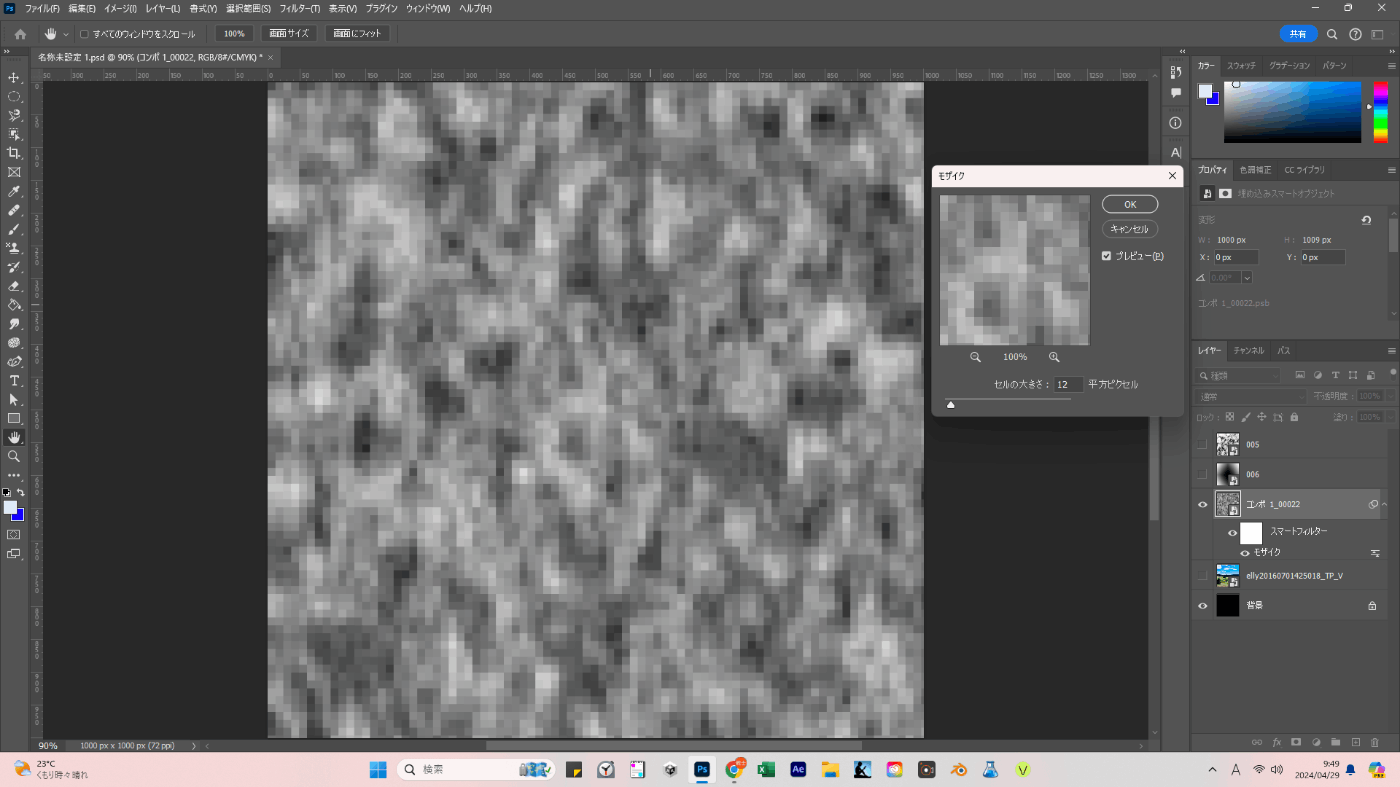Open the Help icon at top right
This screenshot has width=1400, height=787.
click(x=1355, y=34)
